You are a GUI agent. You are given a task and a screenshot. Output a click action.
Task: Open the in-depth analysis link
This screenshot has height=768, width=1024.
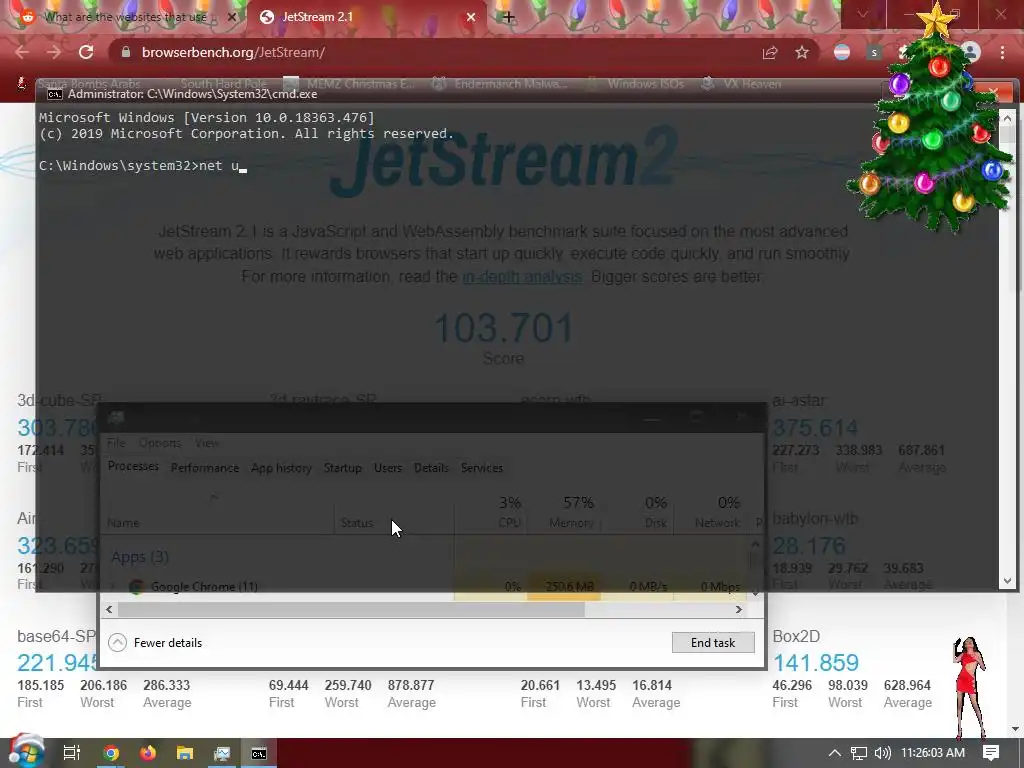pos(522,276)
